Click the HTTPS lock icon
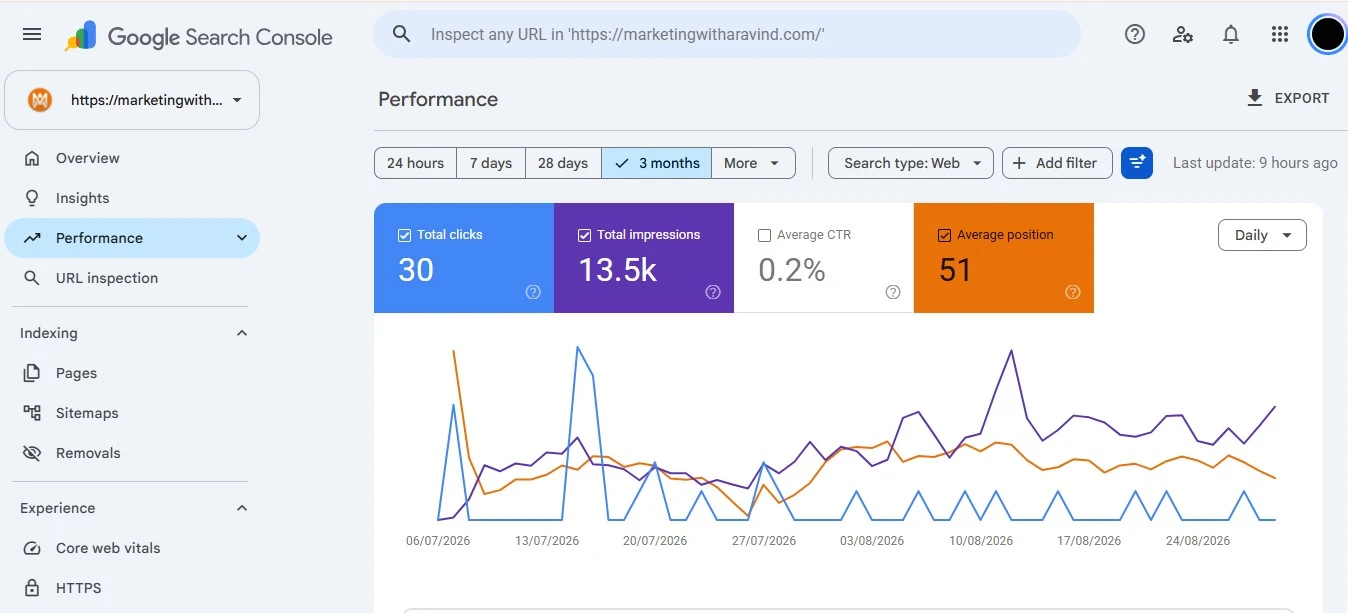This screenshot has height=613, width=1348. pyautogui.click(x=32, y=588)
